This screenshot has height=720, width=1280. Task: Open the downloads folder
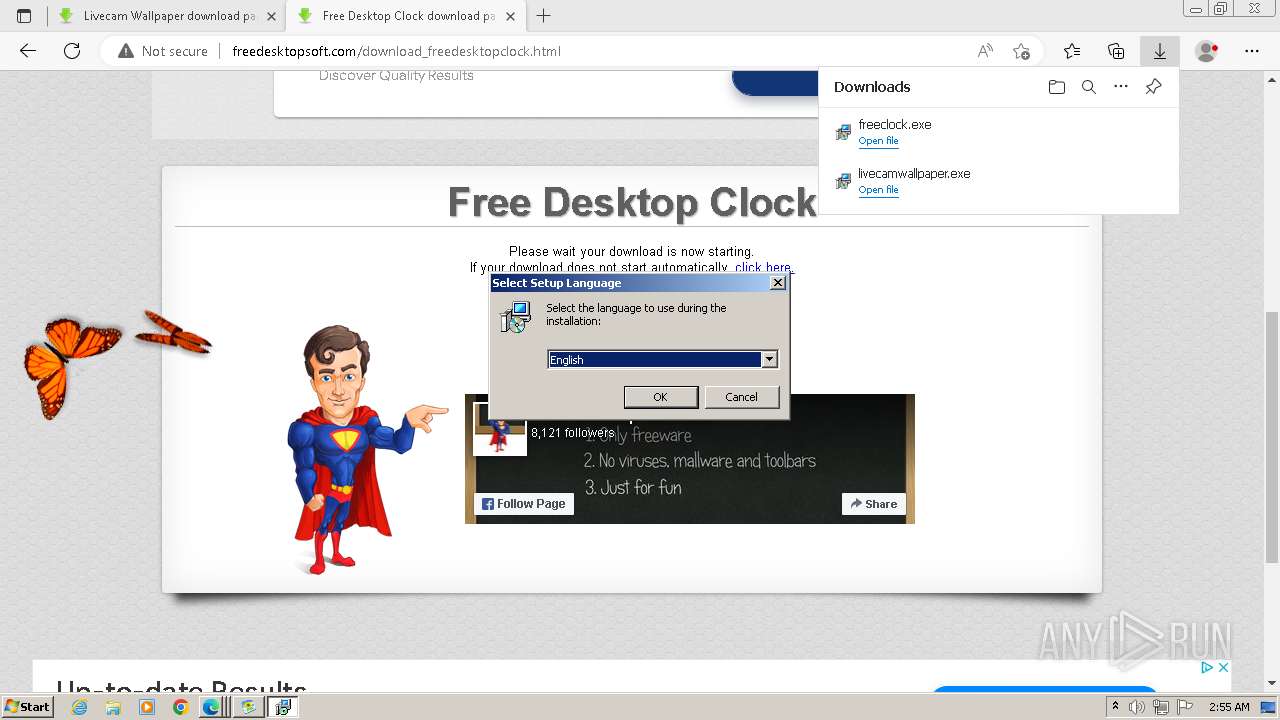coord(1057,87)
